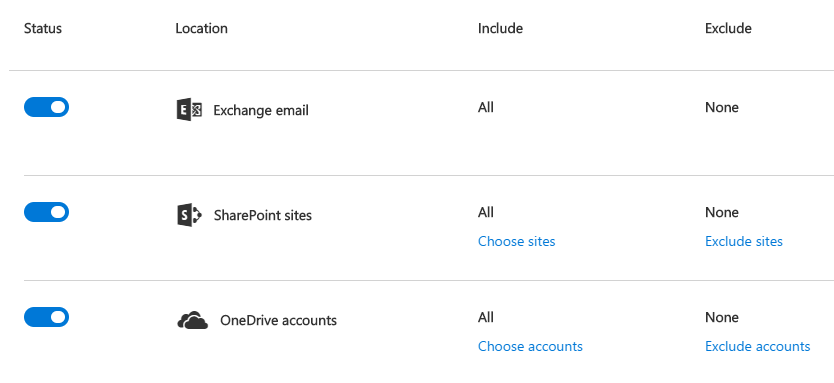Screen dimensions: 834x383
Task: Click the Location column header
Action: [202, 28]
